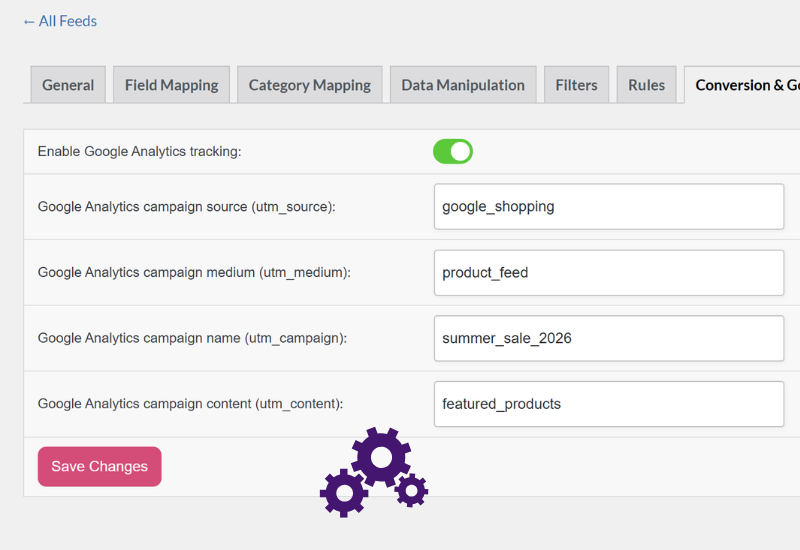800x550 pixels.
Task: Click the utm_medium field containing product_feed
Action: (x=609, y=272)
